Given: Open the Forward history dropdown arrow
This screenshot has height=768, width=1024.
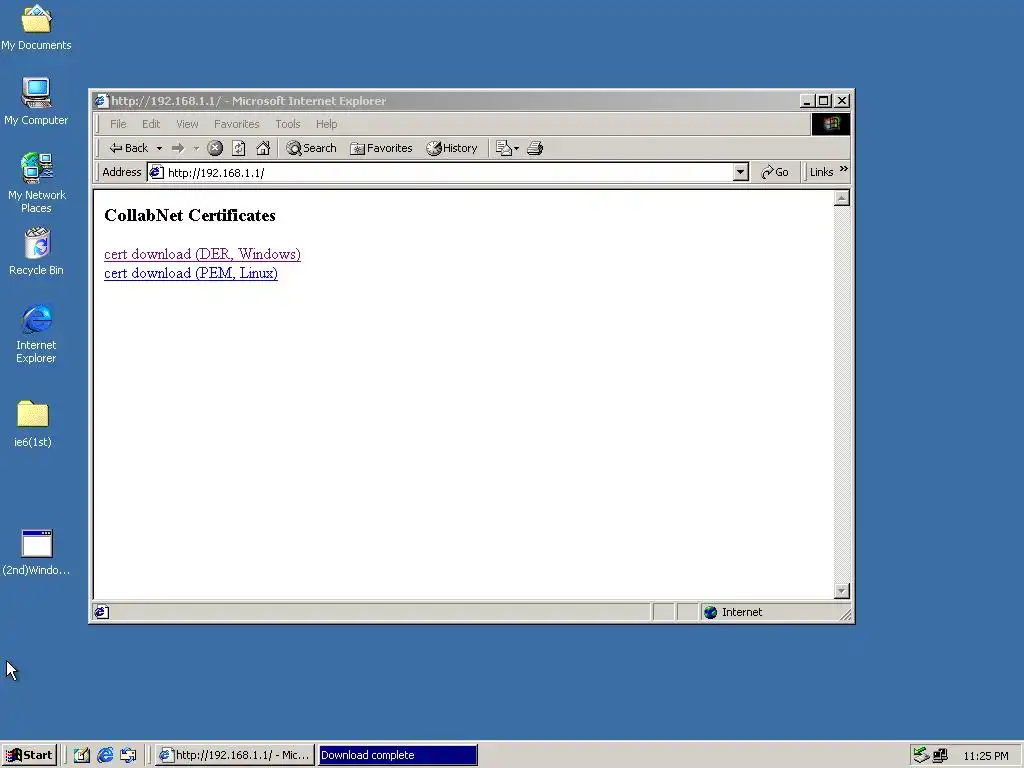Looking at the screenshot, I should (x=196, y=148).
